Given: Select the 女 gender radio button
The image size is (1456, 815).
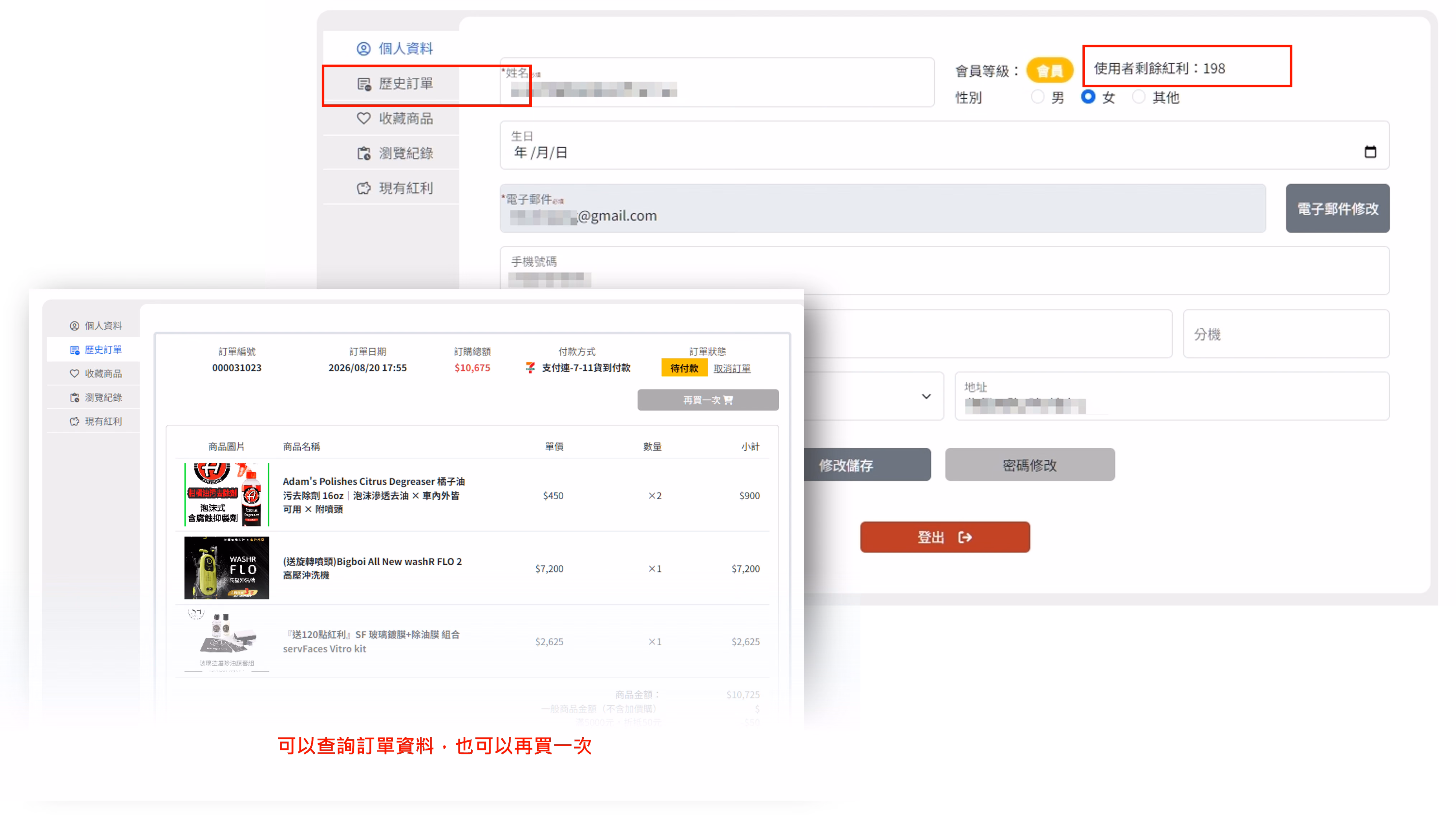Looking at the screenshot, I should pyautogui.click(x=1088, y=96).
